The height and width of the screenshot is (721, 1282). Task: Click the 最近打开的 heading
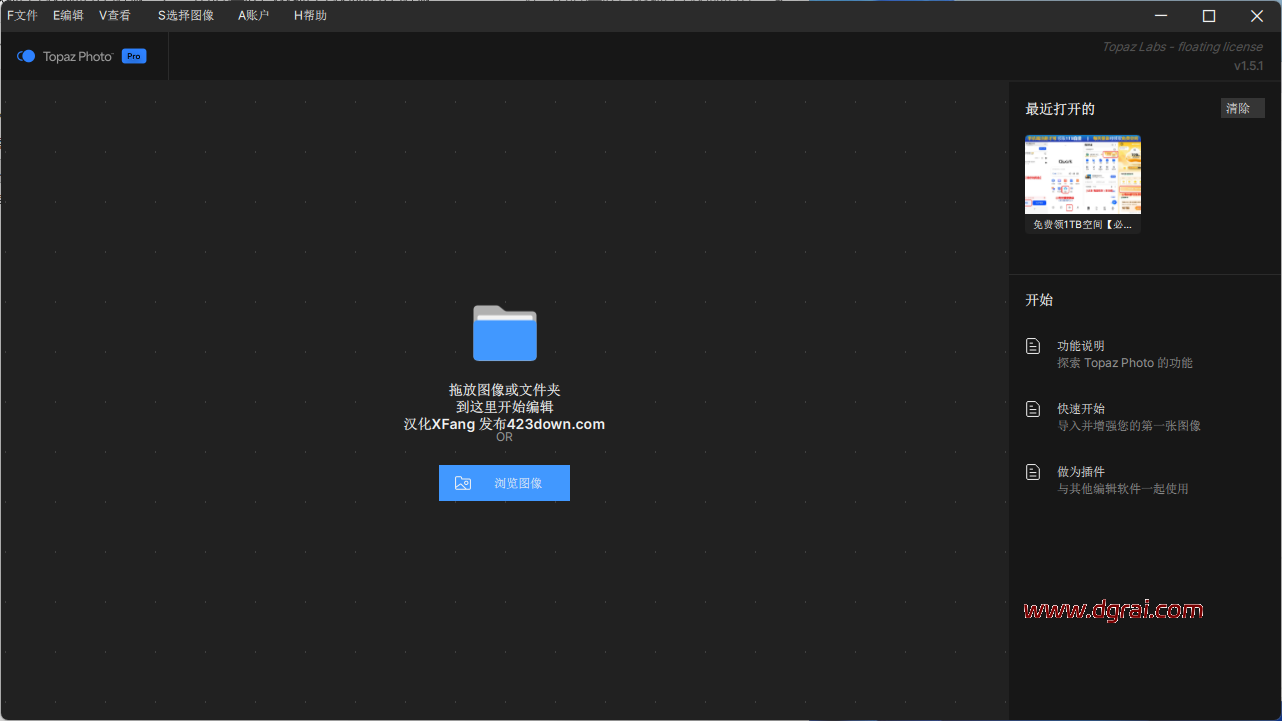point(1060,109)
